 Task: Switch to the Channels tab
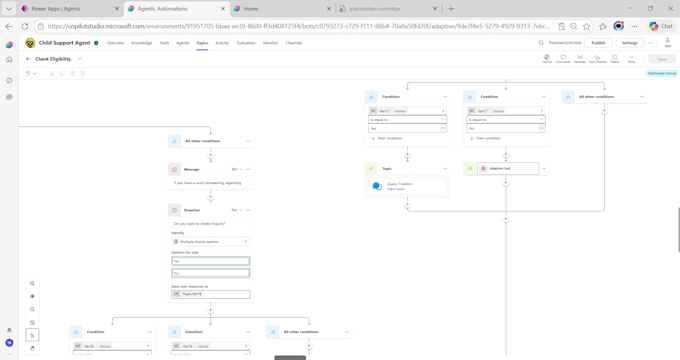coord(294,43)
